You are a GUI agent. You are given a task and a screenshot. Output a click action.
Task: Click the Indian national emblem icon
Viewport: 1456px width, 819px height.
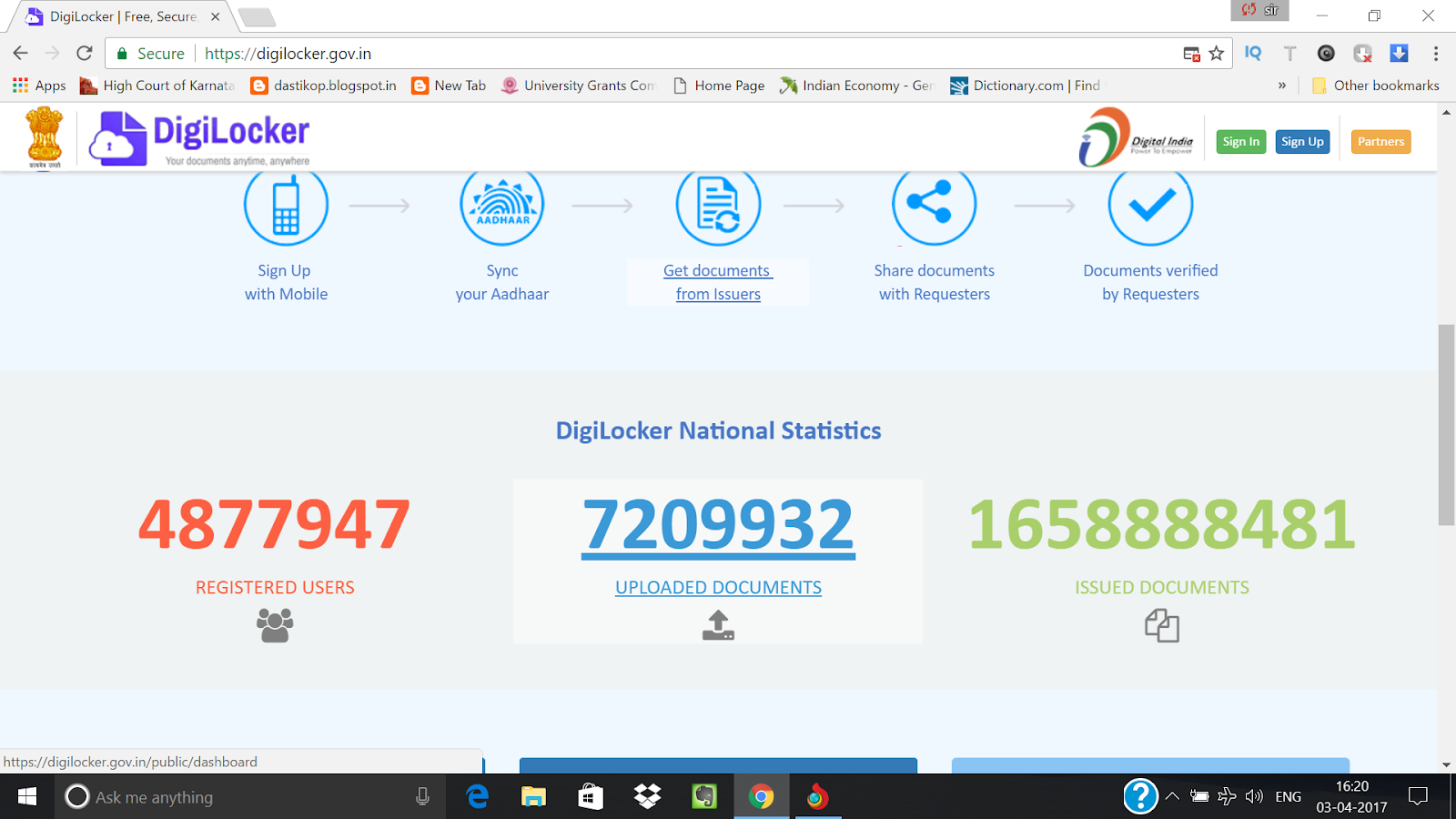click(45, 136)
